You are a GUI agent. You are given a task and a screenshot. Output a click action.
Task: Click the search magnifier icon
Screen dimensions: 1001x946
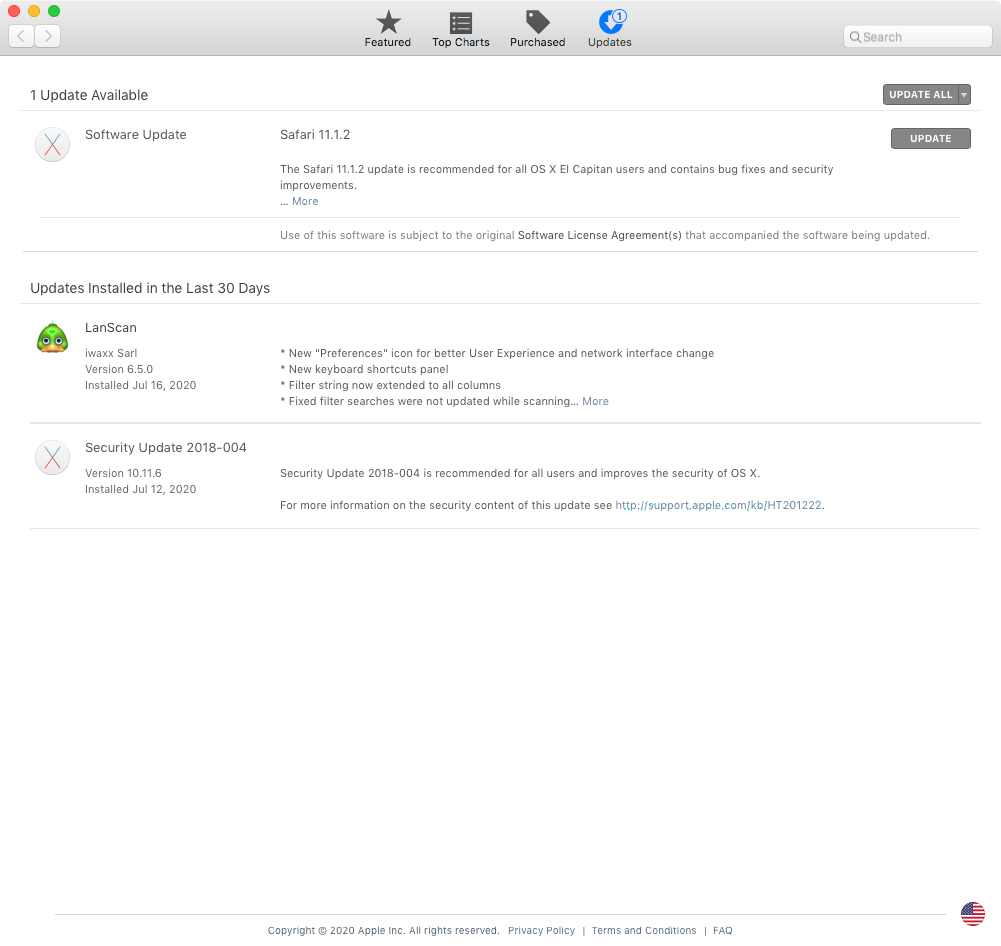855,37
